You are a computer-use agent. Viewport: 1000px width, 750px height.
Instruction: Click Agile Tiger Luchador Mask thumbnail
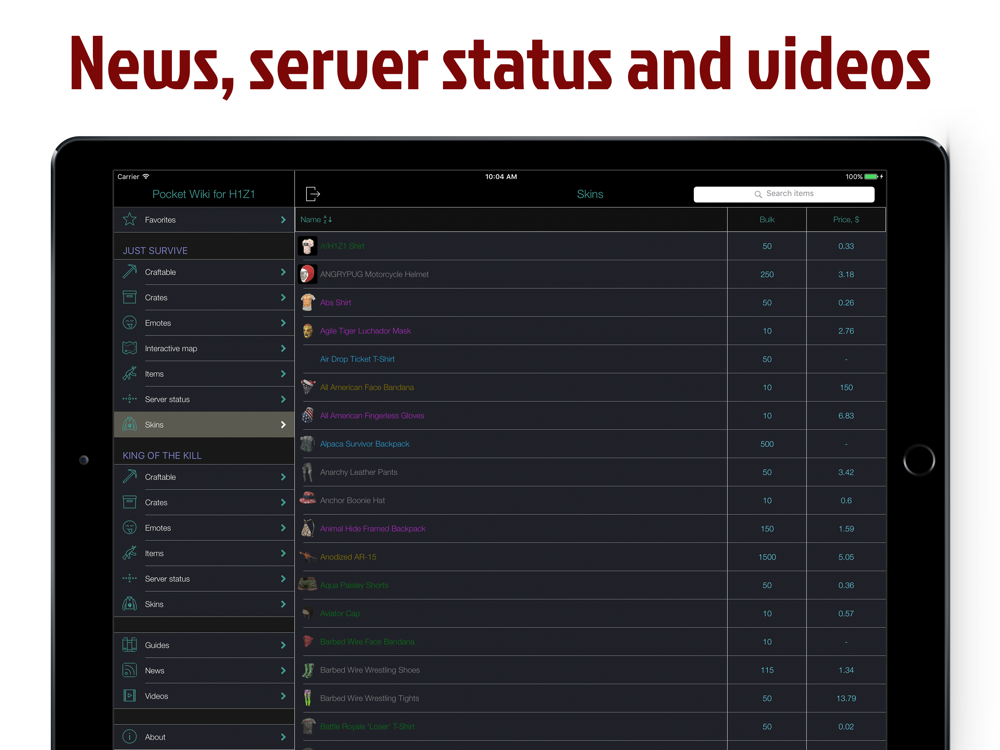(x=307, y=331)
